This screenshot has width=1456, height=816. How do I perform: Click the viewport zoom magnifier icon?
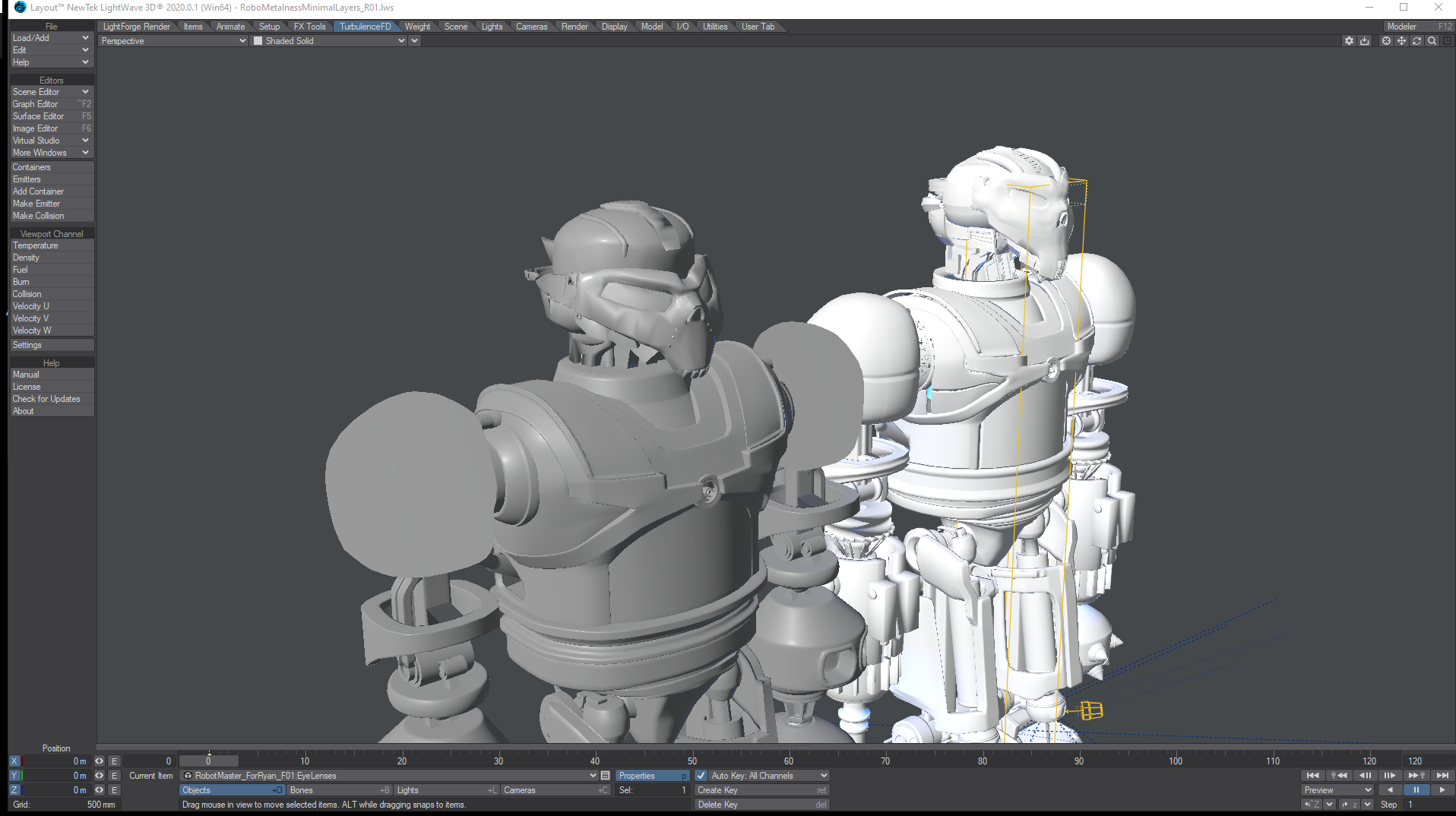[x=1432, y=41]
